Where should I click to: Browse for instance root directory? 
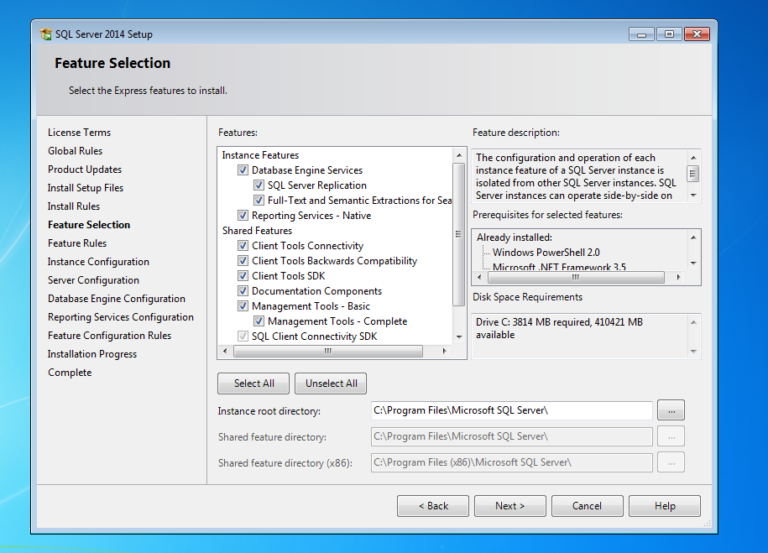[671, 411]
